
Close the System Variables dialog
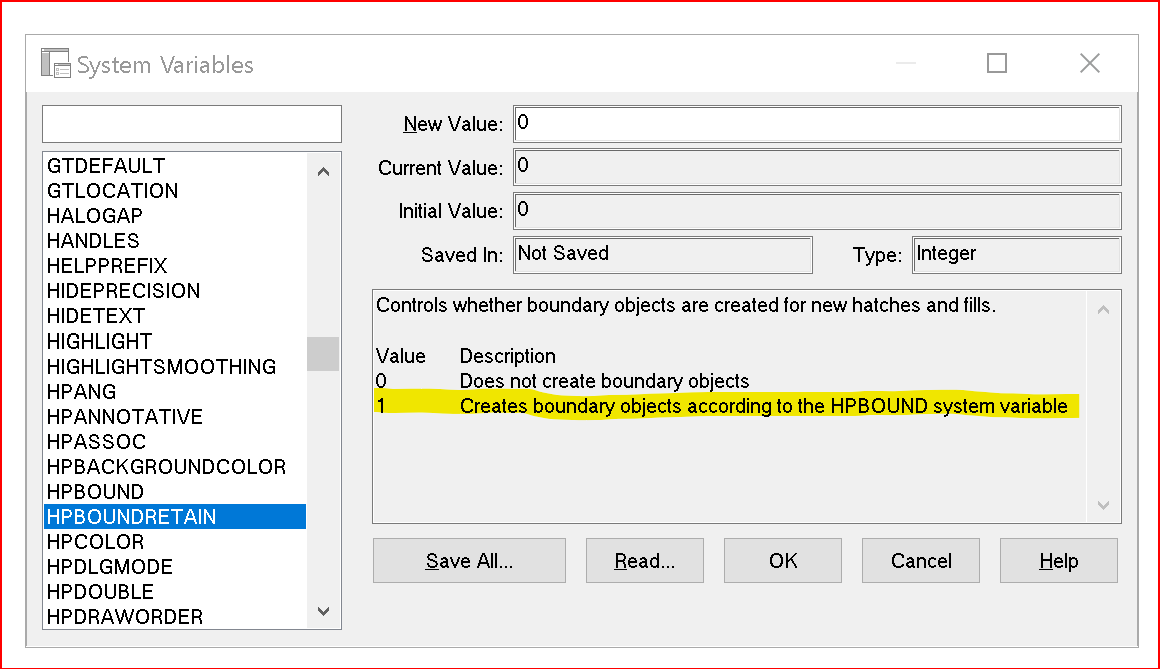(x=1090, y=64)
